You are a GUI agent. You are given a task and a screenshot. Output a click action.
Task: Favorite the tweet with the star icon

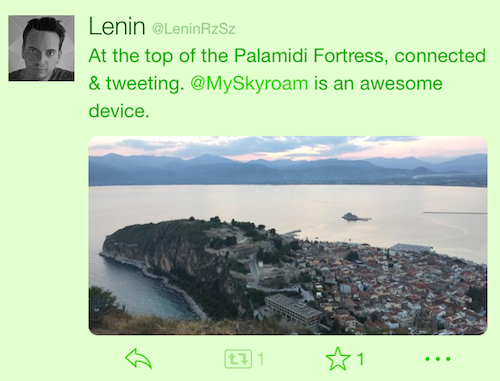coord(338,359)
